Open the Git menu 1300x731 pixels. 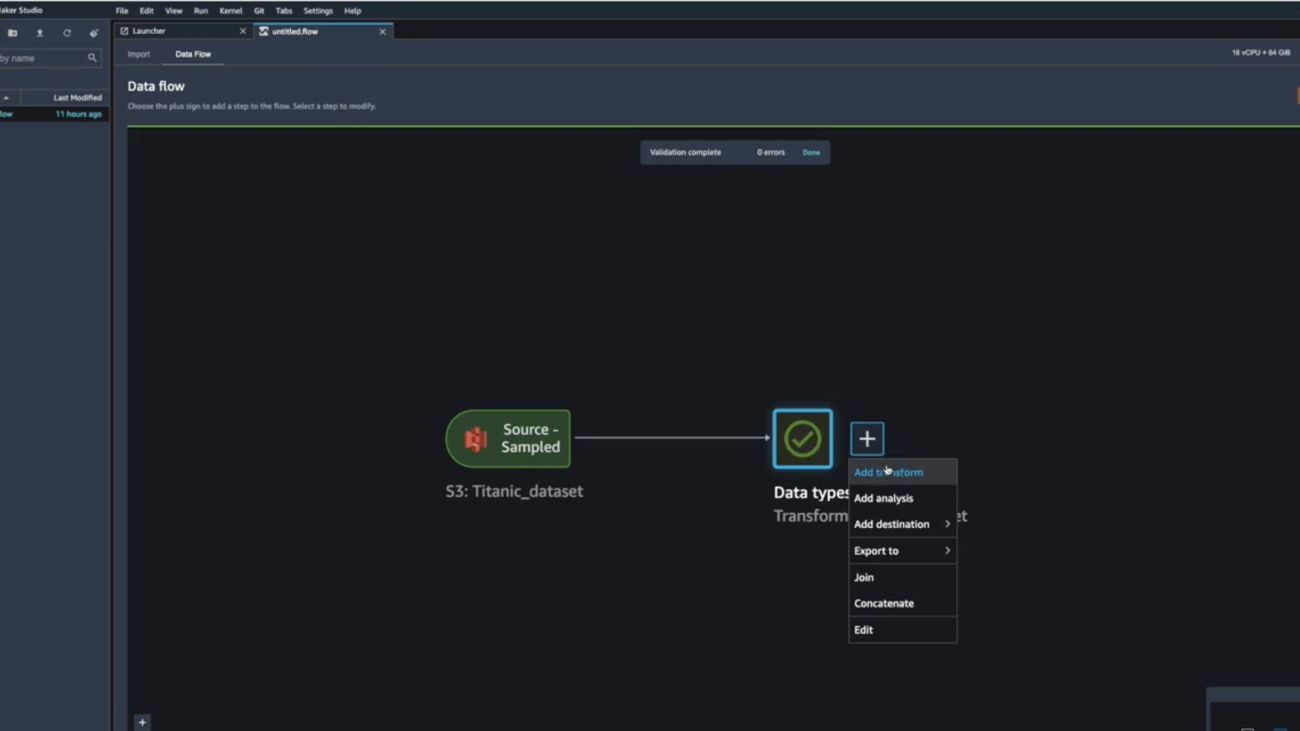tap(259, 11)
